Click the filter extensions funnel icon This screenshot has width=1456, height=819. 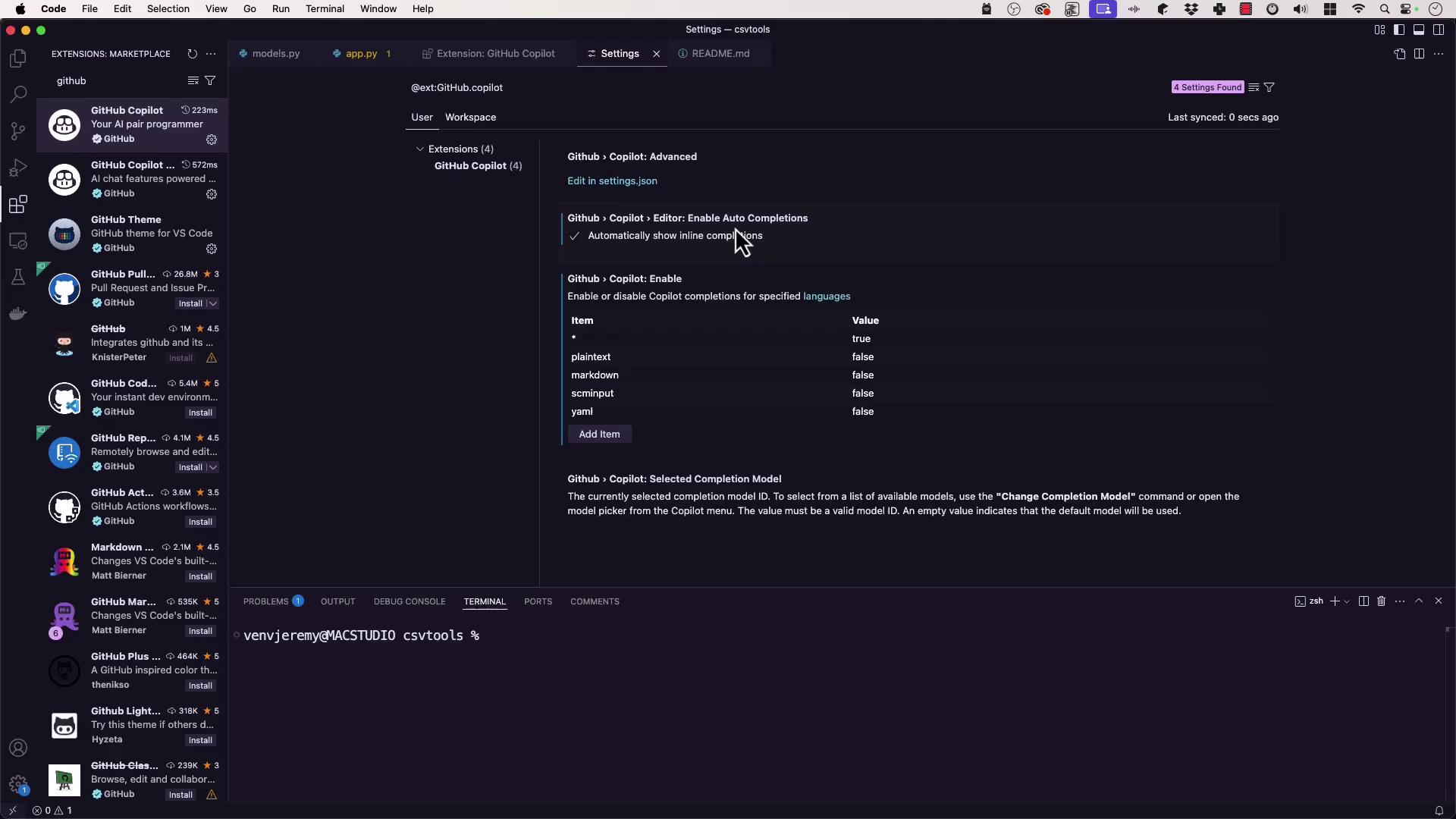[210, 80]
